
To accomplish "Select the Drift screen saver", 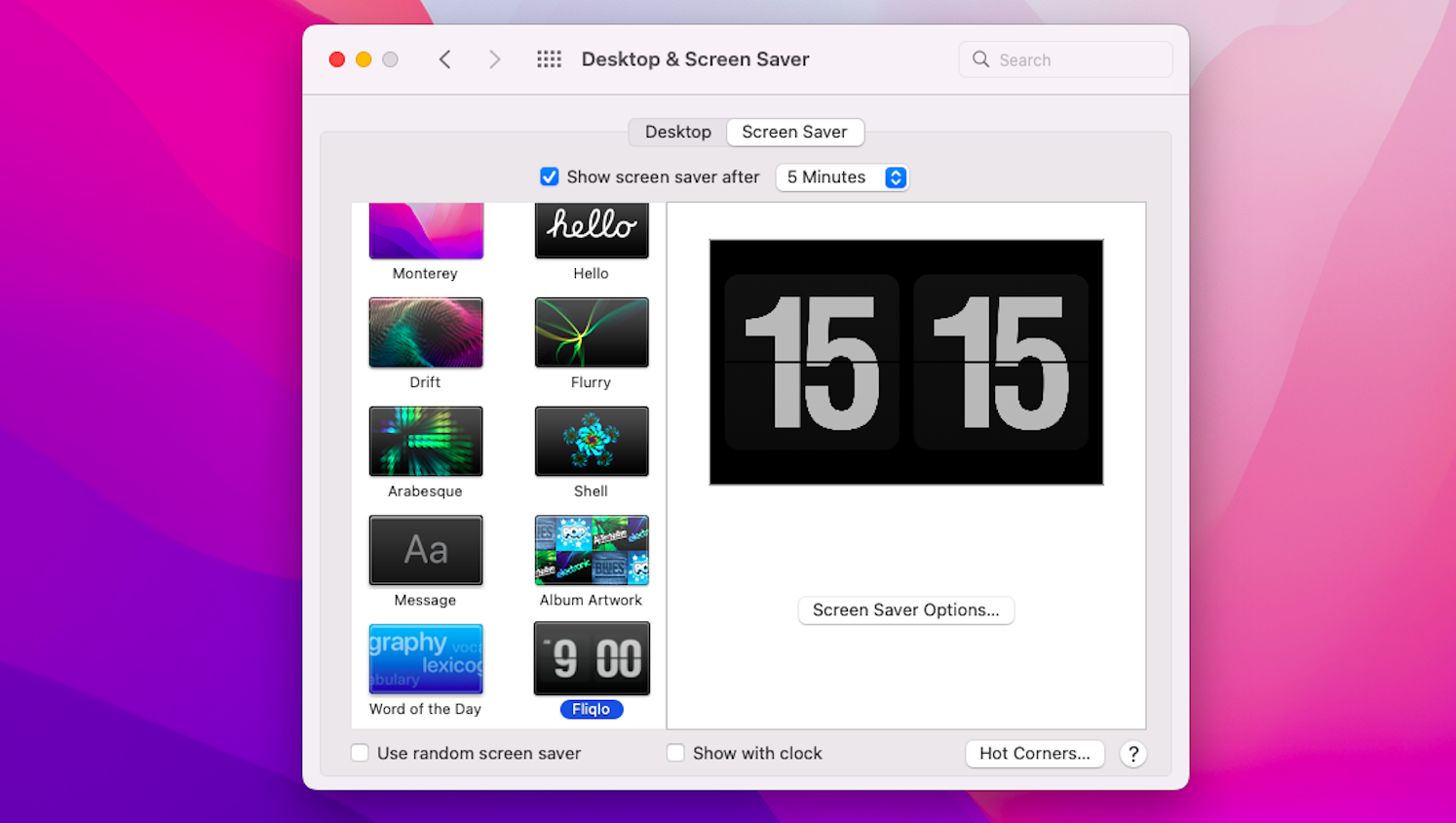I will (426, 332).
